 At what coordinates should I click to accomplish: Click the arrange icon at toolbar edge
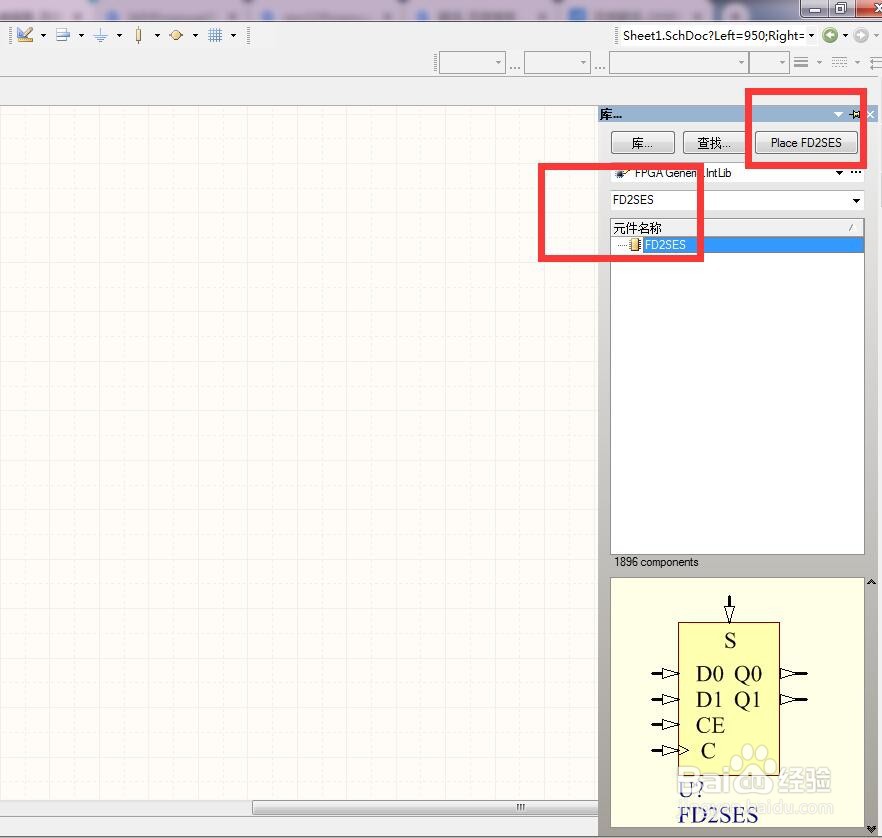[x=876, y=62]
